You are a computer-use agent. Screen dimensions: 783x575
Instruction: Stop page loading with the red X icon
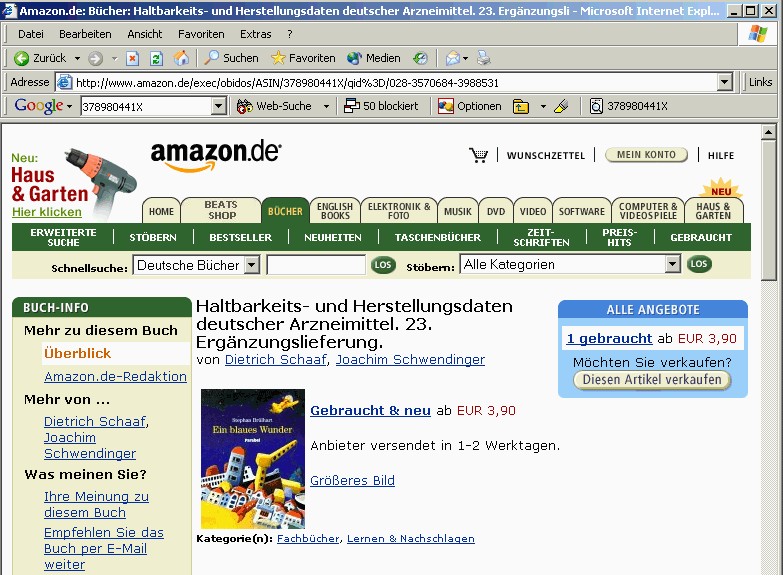click(x=132, y=58)
